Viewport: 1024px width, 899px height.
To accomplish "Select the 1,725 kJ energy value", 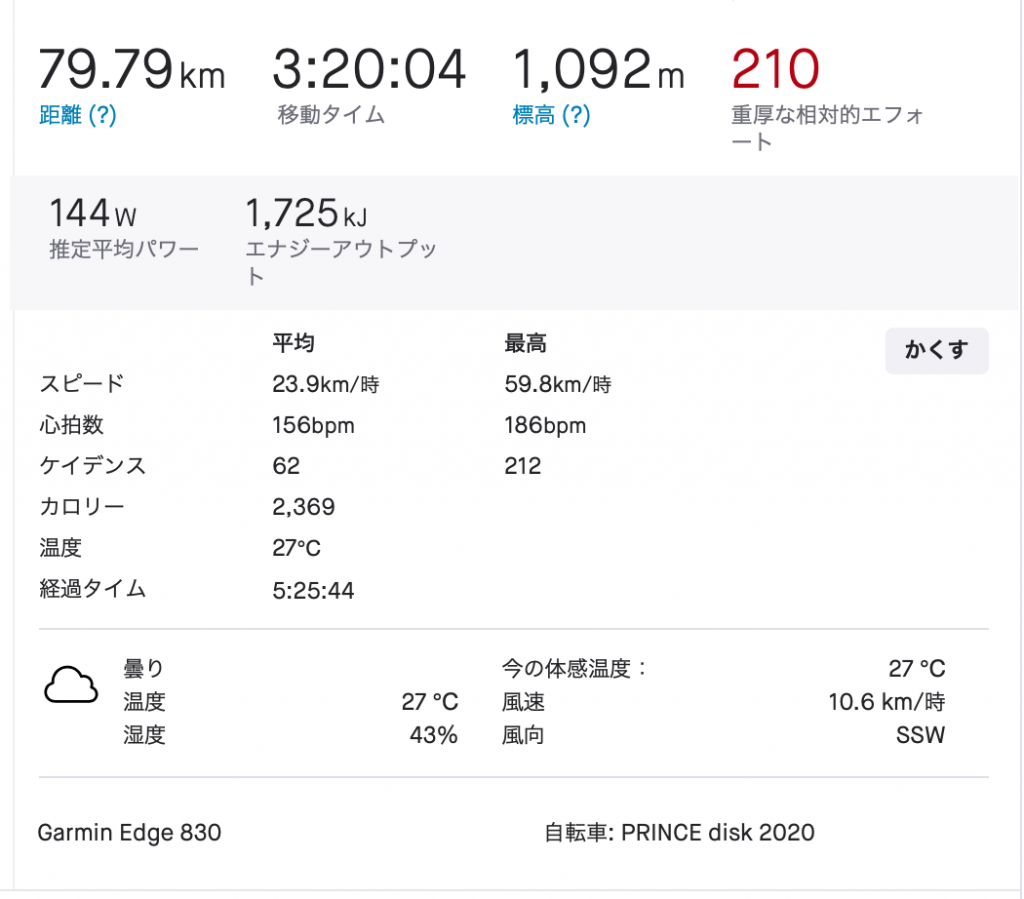I will (x=306, y=213).
